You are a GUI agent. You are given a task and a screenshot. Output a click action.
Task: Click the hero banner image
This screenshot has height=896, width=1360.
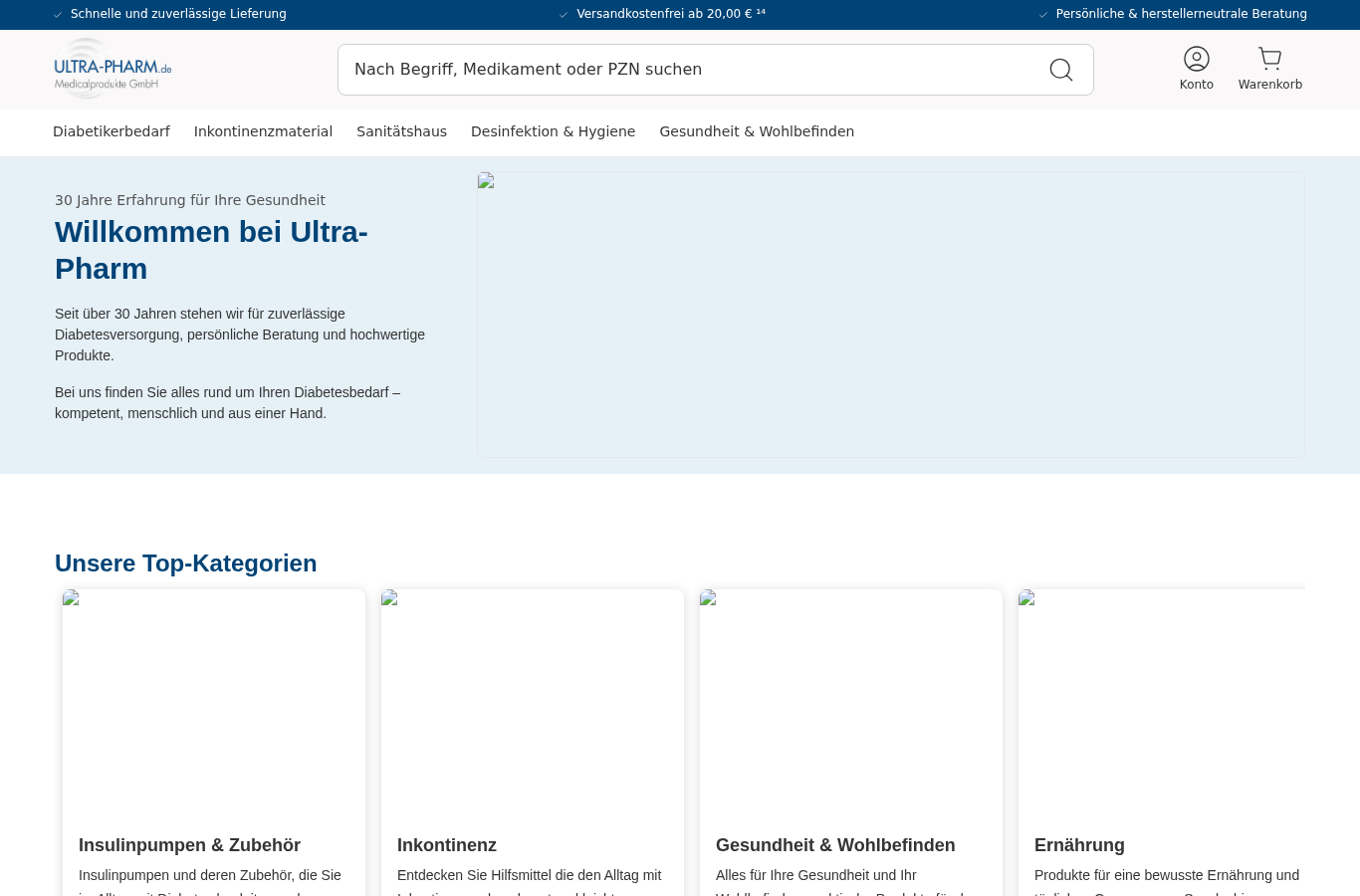tap(891, 315)
